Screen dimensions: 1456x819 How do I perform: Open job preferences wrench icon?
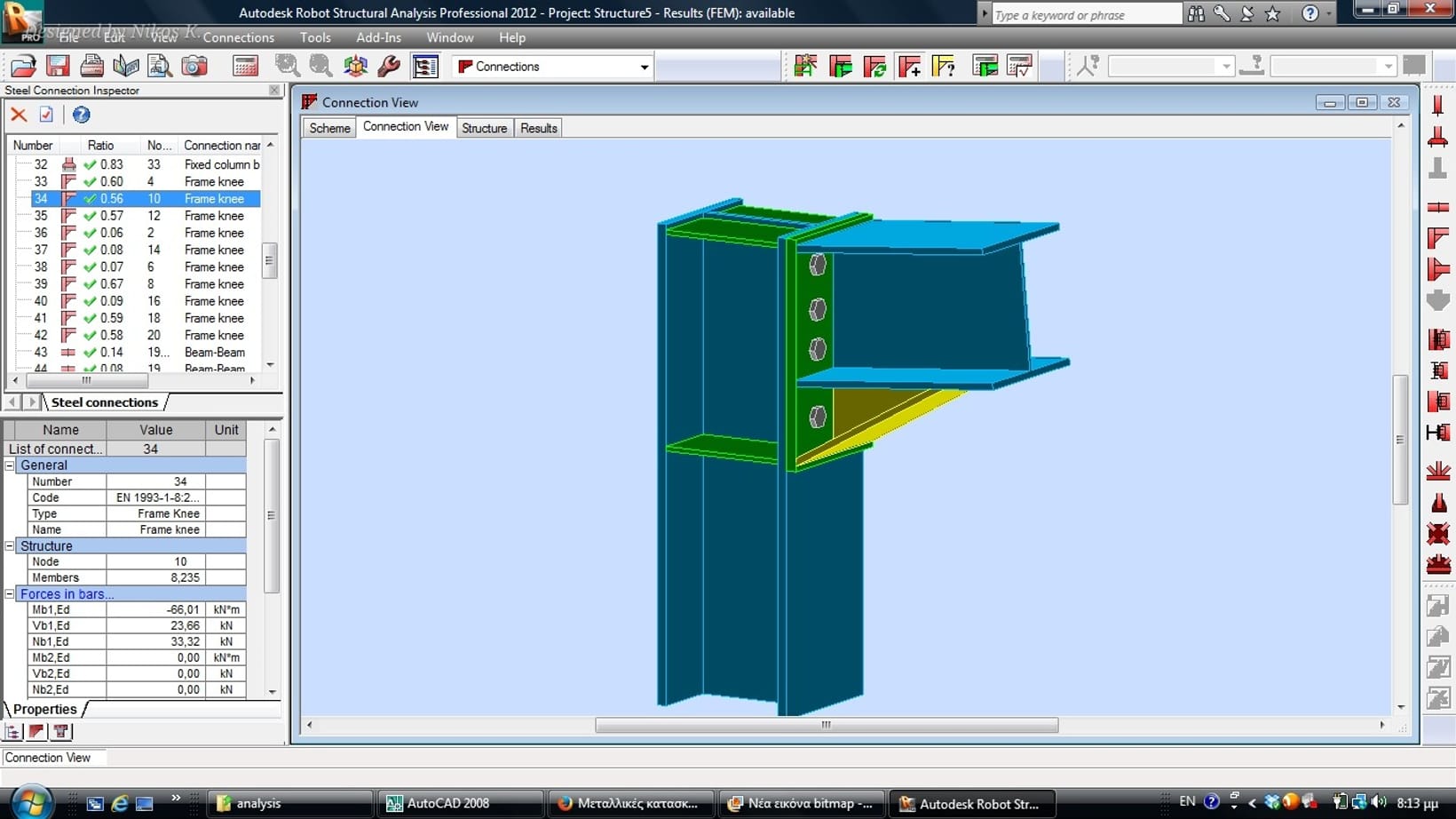tap(389, 67)
